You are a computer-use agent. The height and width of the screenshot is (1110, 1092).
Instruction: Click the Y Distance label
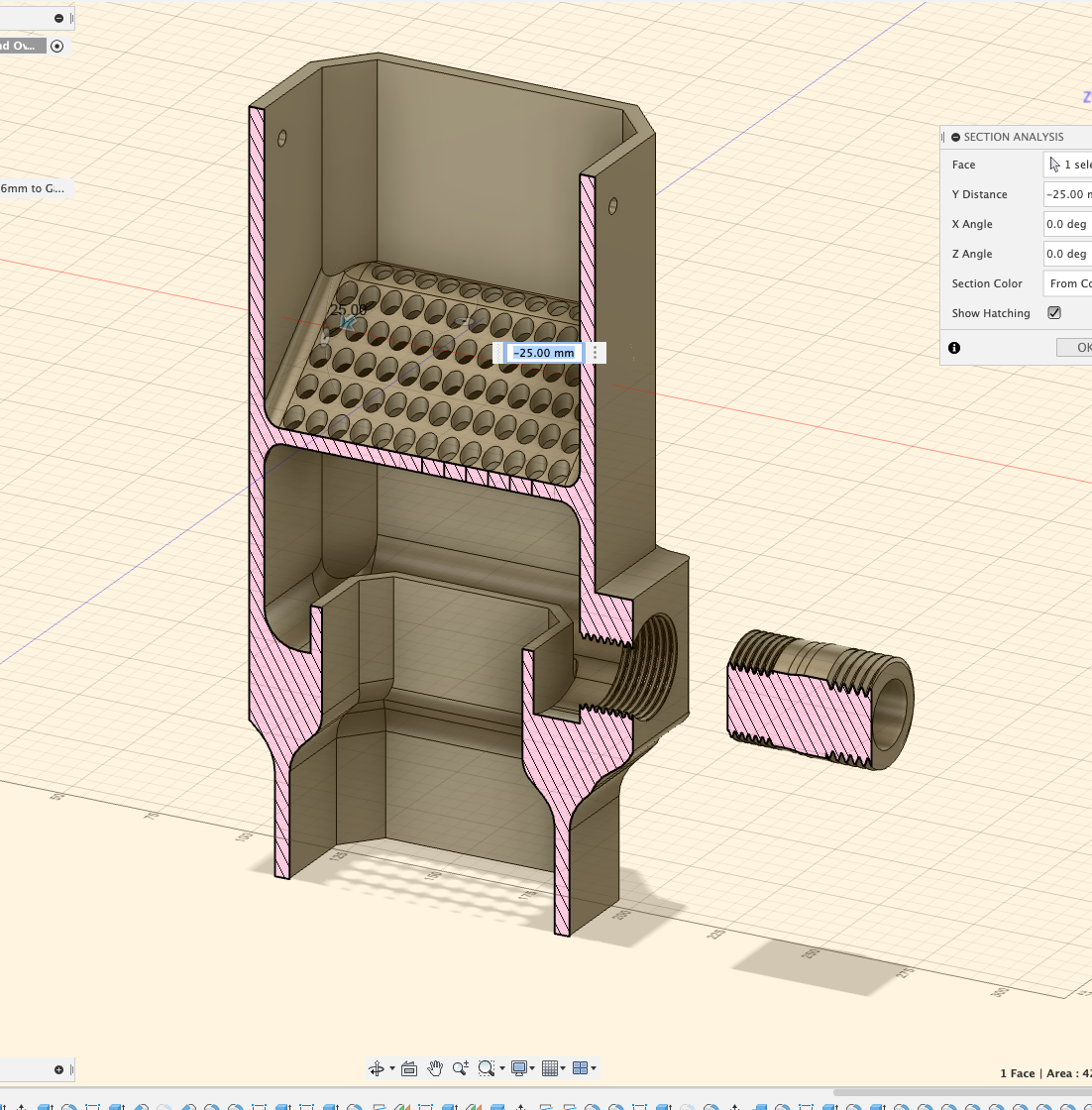979,194
